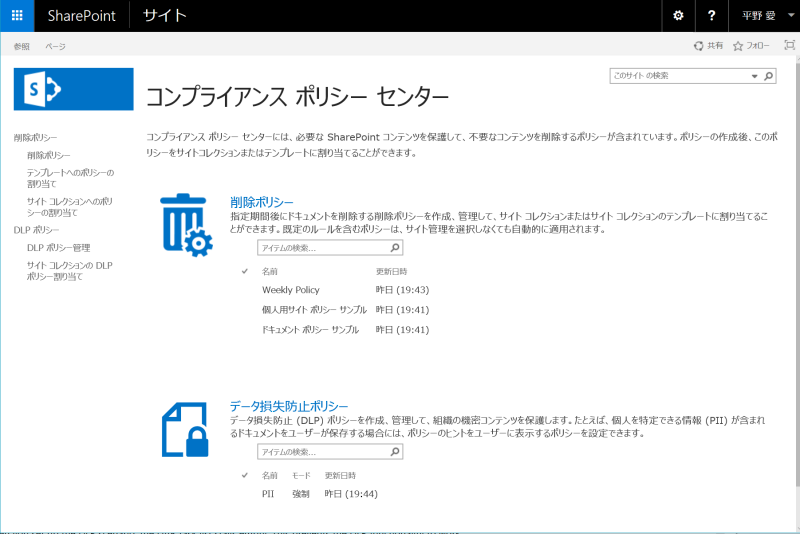Open the help question mark

coord(712,15)
